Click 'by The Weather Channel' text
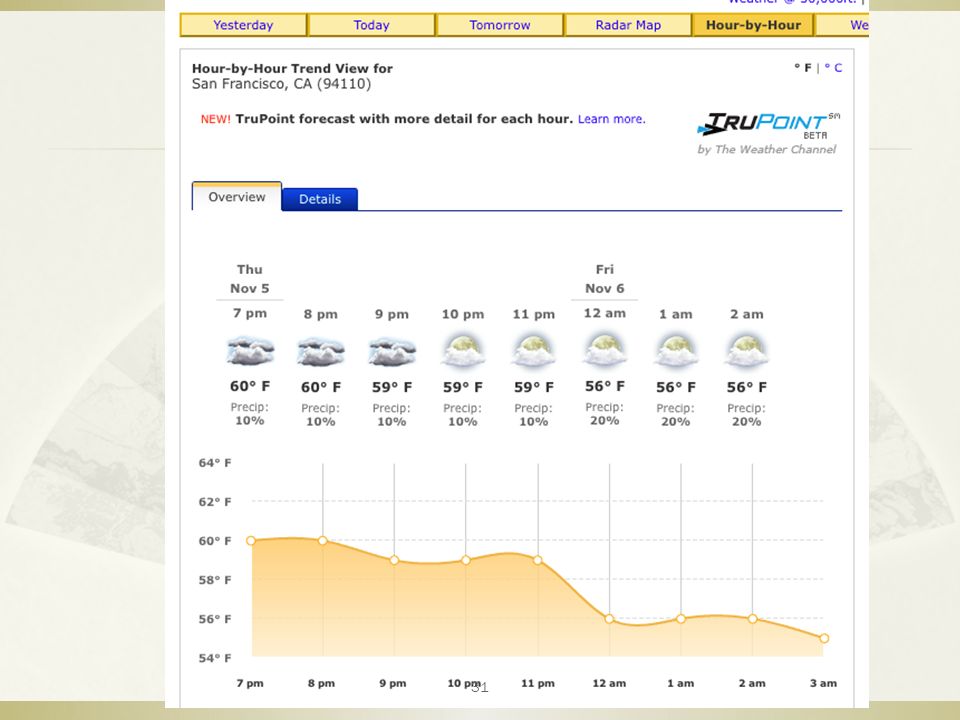The height and width of the screenshot is (720, 960). point(767,149)
